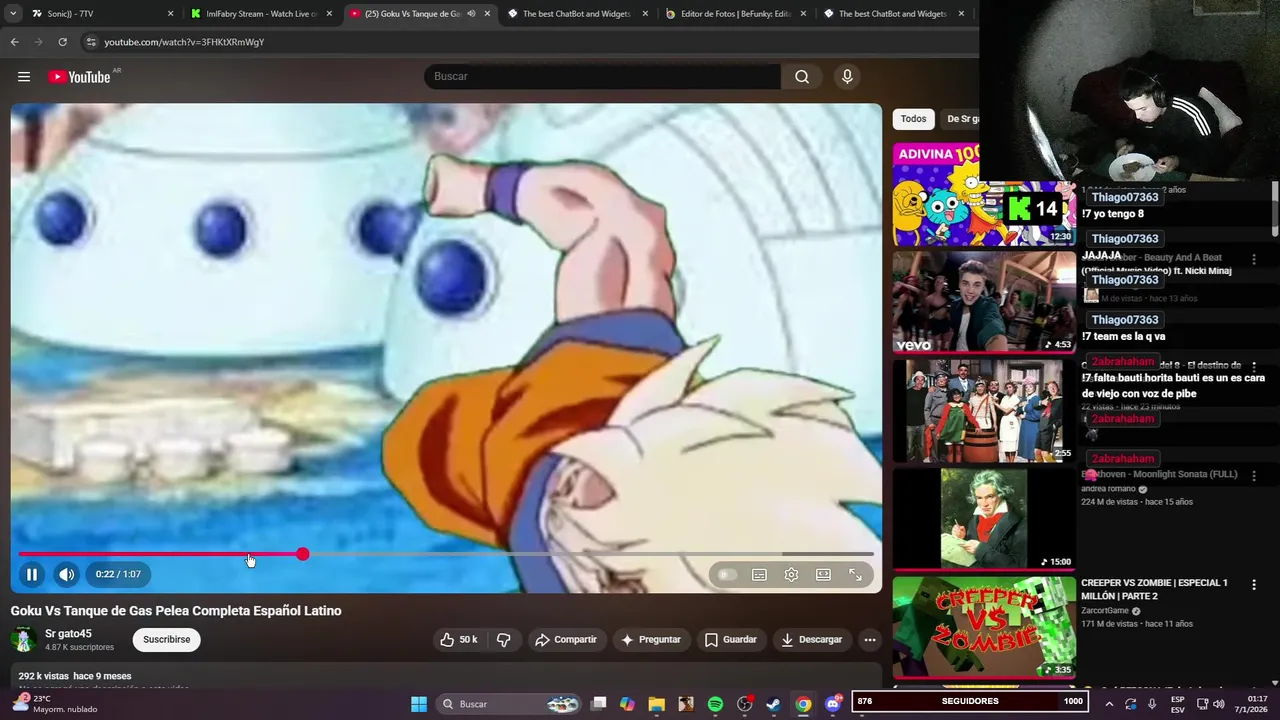Close the Goku Vs Tanque tab

[x=487, y=14]
